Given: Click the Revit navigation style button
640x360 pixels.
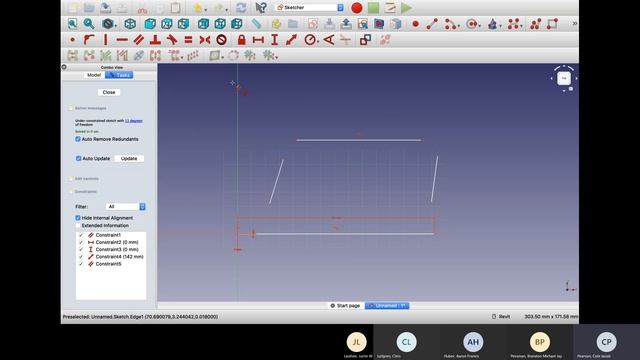Looking at the screenshot, I should [501, 316].
